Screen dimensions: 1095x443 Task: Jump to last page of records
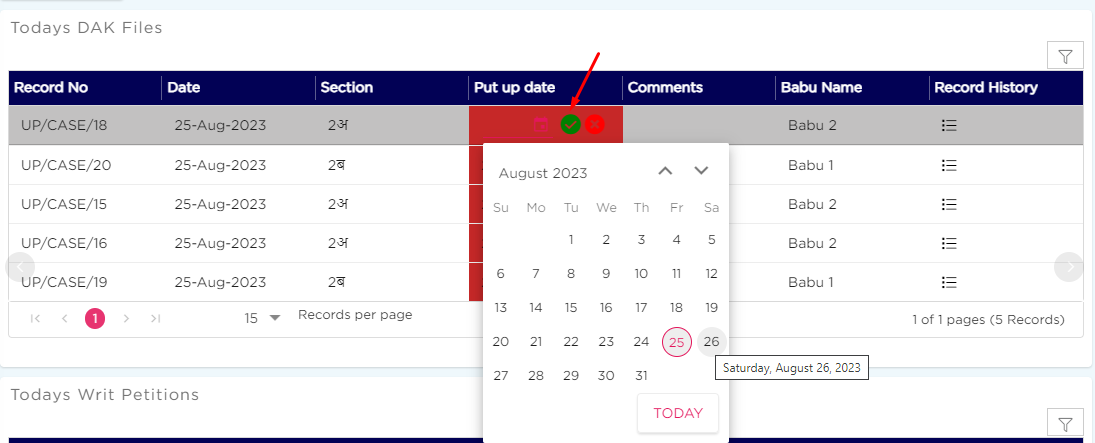(156, 319)
